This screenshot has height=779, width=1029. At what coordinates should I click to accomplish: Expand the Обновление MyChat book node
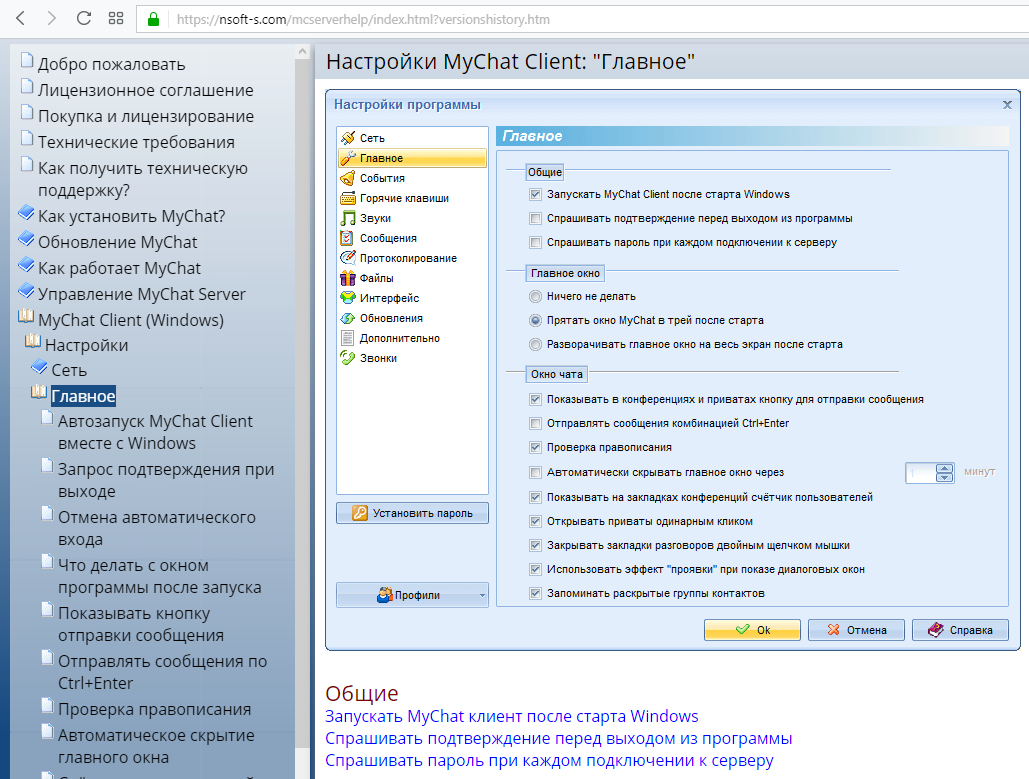tap(26, 239)
